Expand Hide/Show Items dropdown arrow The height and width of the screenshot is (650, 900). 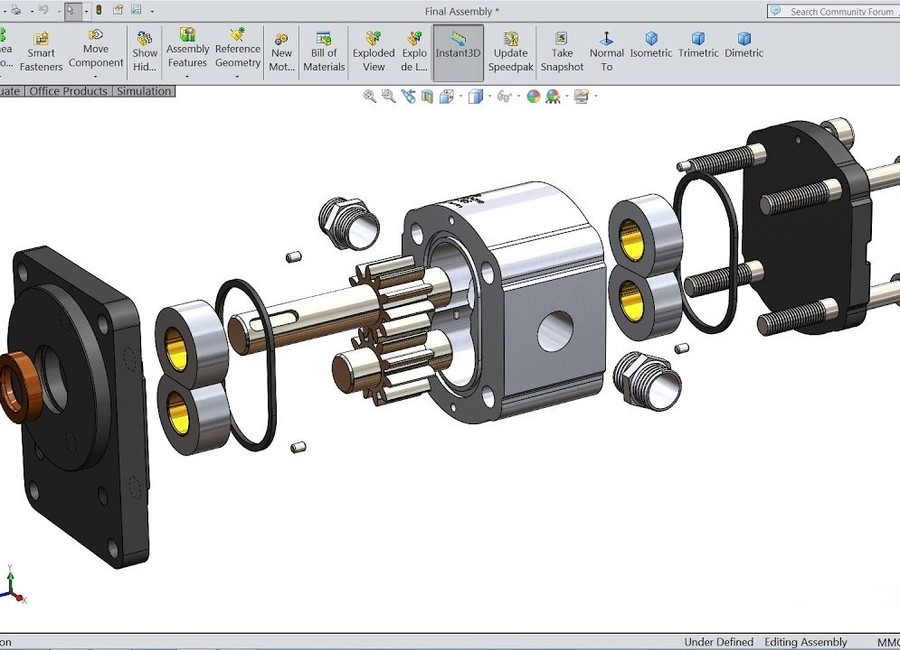(x=518, y=96)
